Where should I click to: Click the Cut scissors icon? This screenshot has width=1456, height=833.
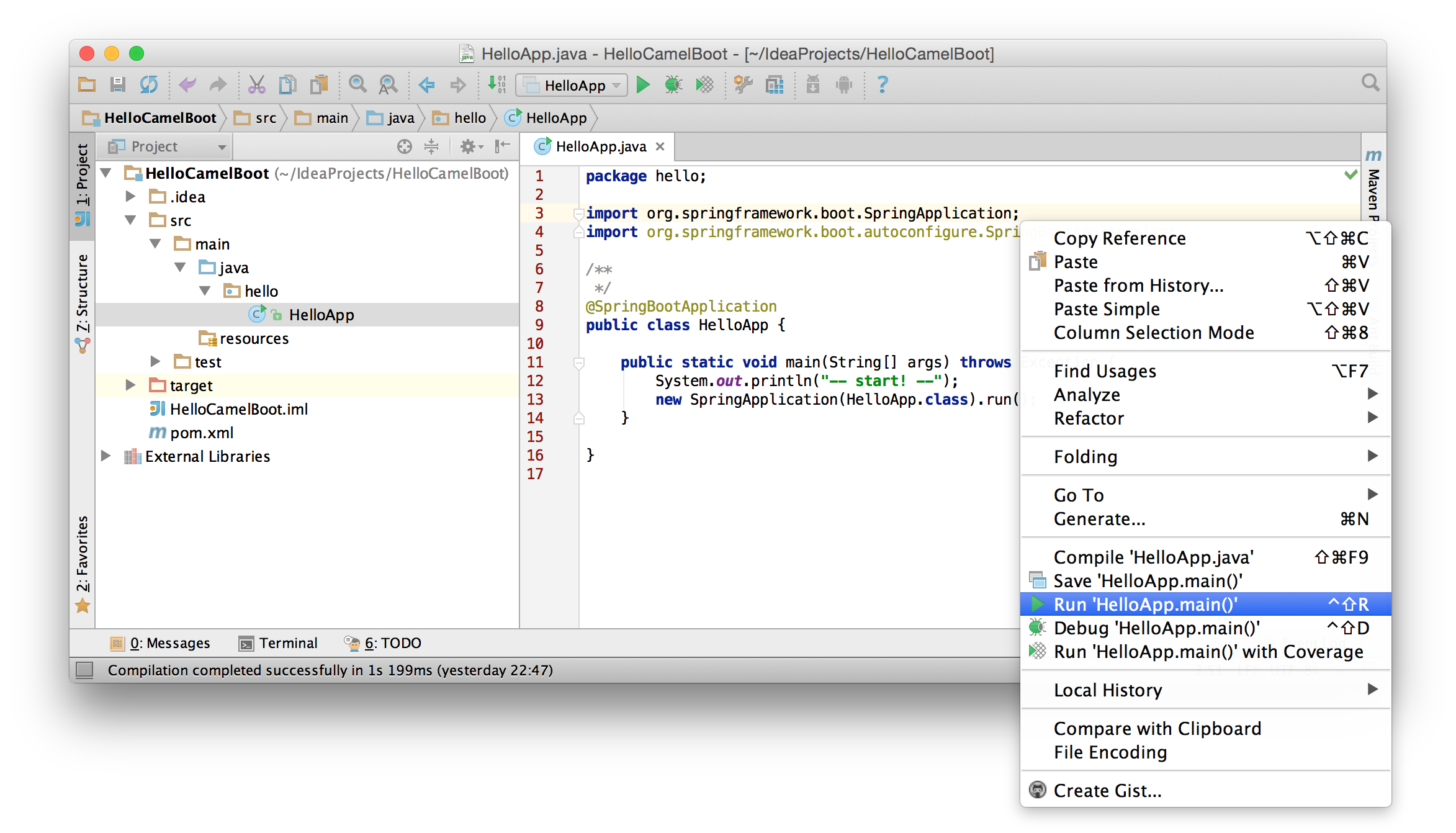pos(256,84)
